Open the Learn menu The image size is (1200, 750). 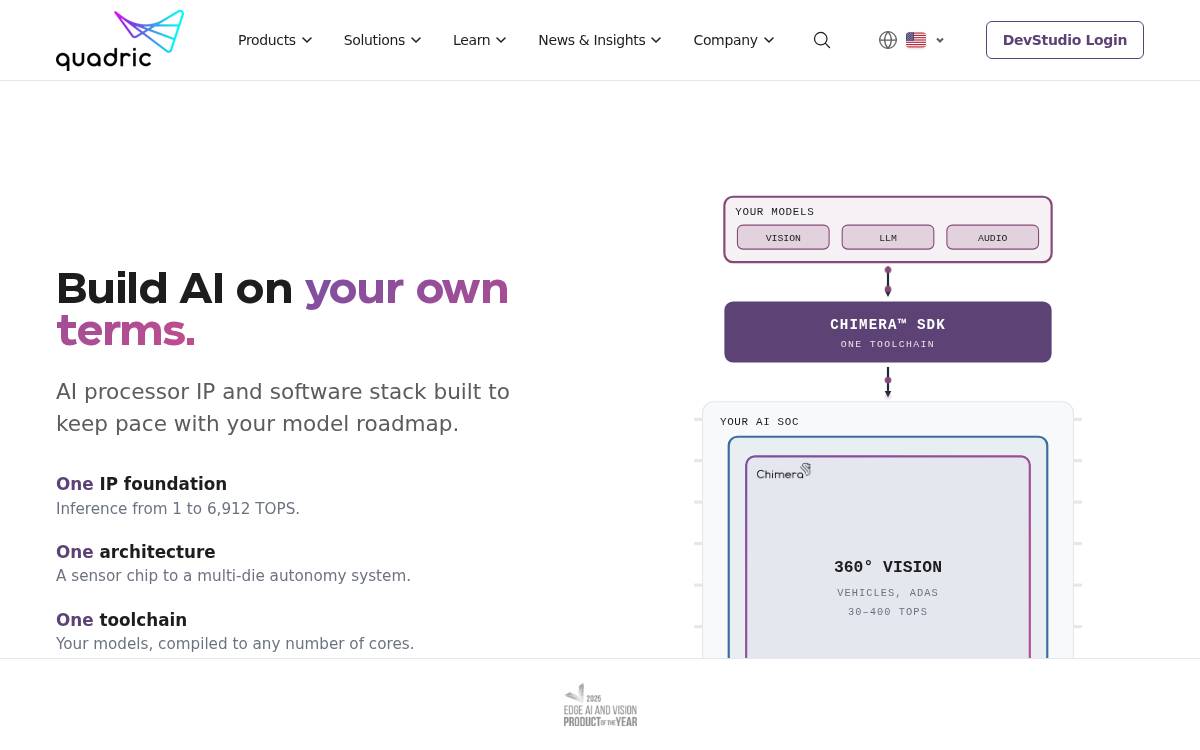[x=480, y=40]
